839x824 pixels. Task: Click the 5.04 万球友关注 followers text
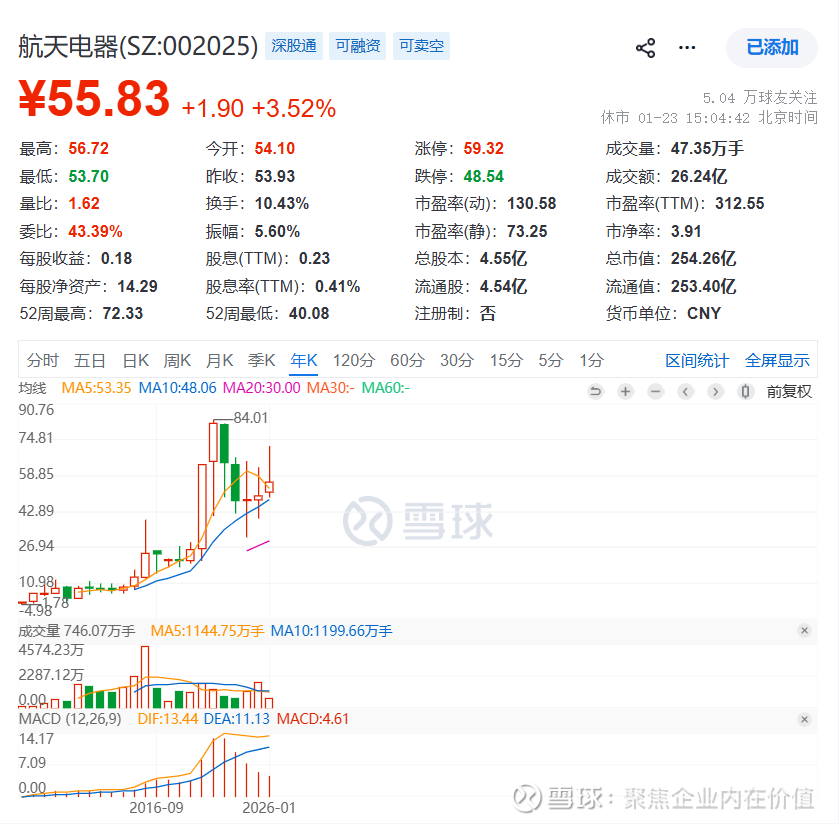click(x=760, y=98)
